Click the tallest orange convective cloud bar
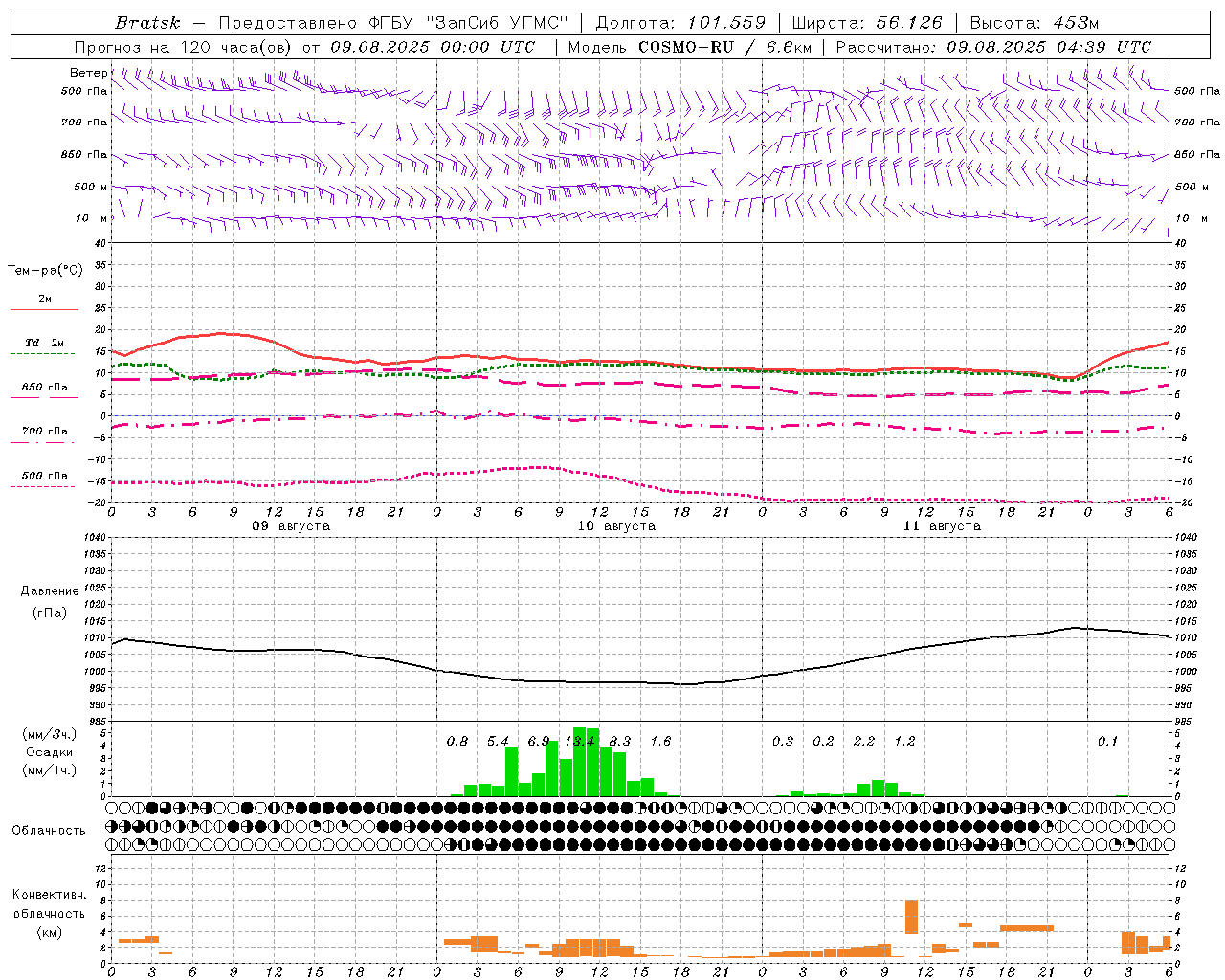The image size is (1225, 980). pyautogui.click(x=911, y=917)
